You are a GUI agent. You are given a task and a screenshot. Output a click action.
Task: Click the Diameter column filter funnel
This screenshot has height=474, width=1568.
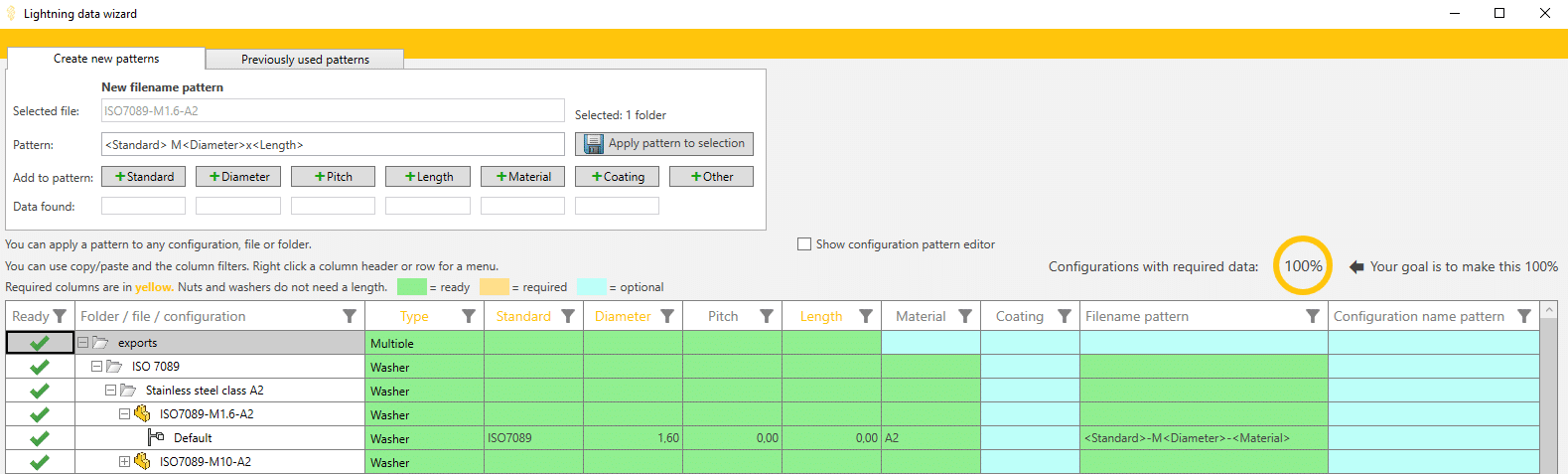(x=667, y=316)
